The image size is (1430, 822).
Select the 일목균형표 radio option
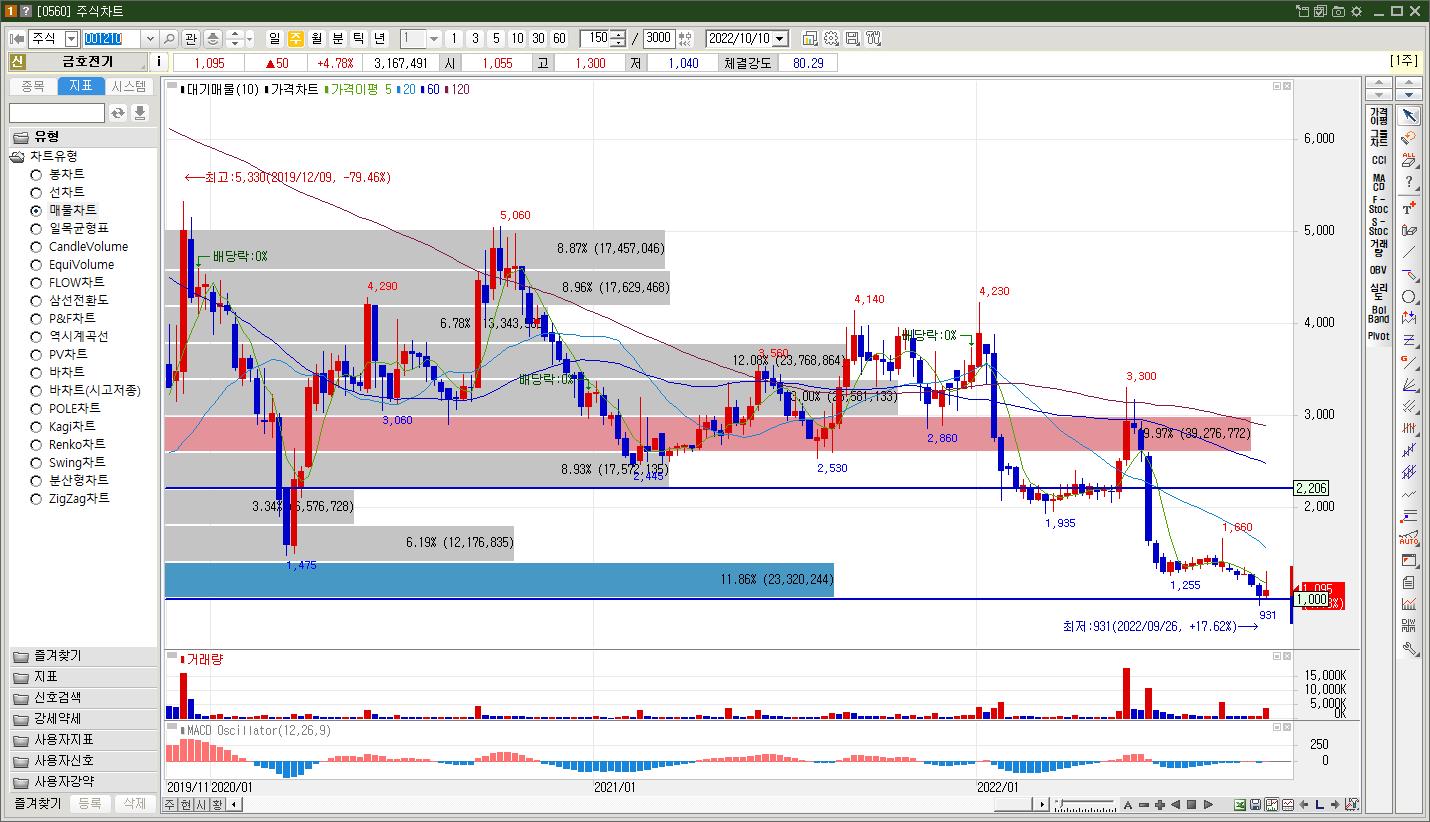36,228
